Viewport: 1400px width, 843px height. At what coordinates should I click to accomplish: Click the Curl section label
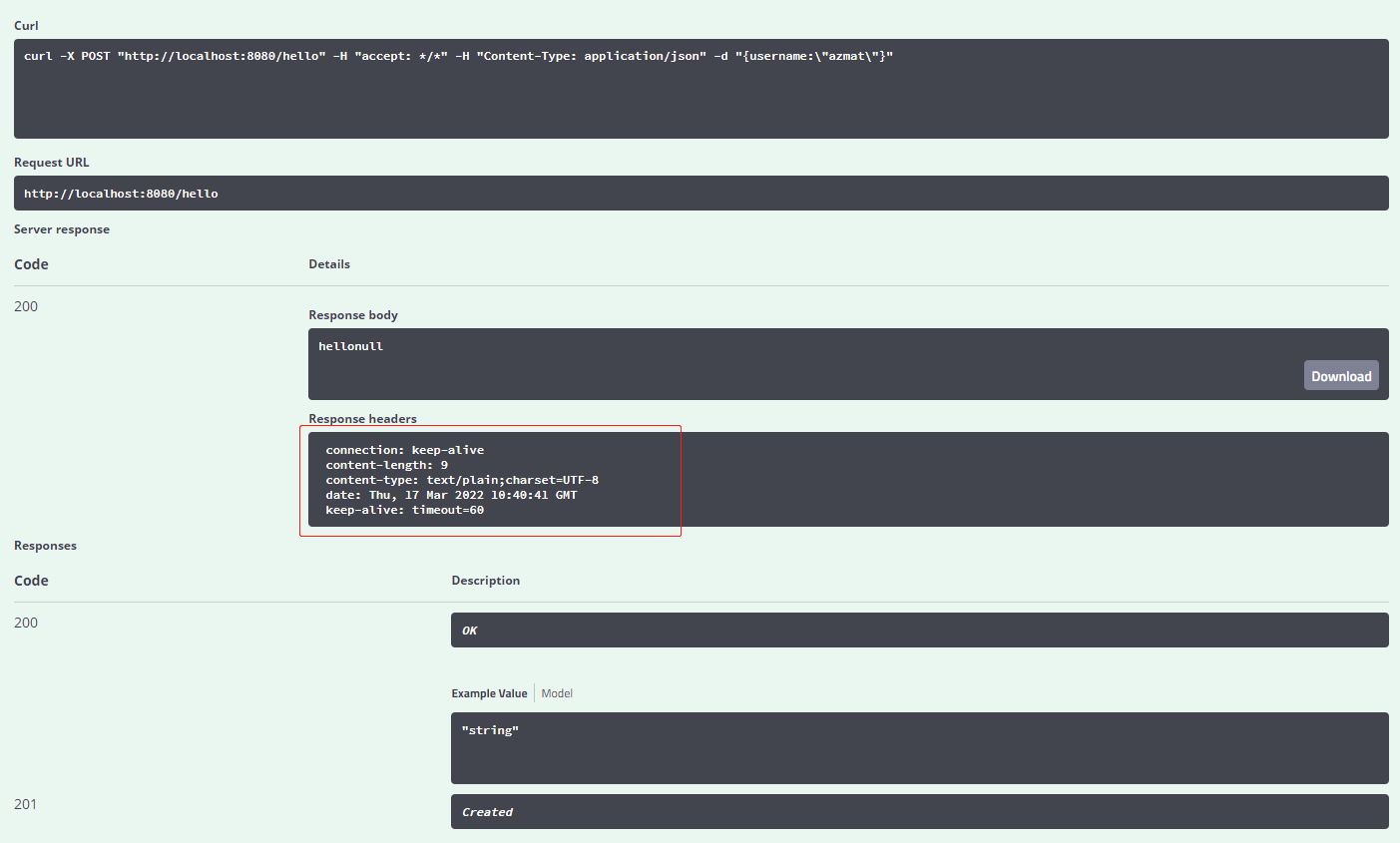point(26,26)
